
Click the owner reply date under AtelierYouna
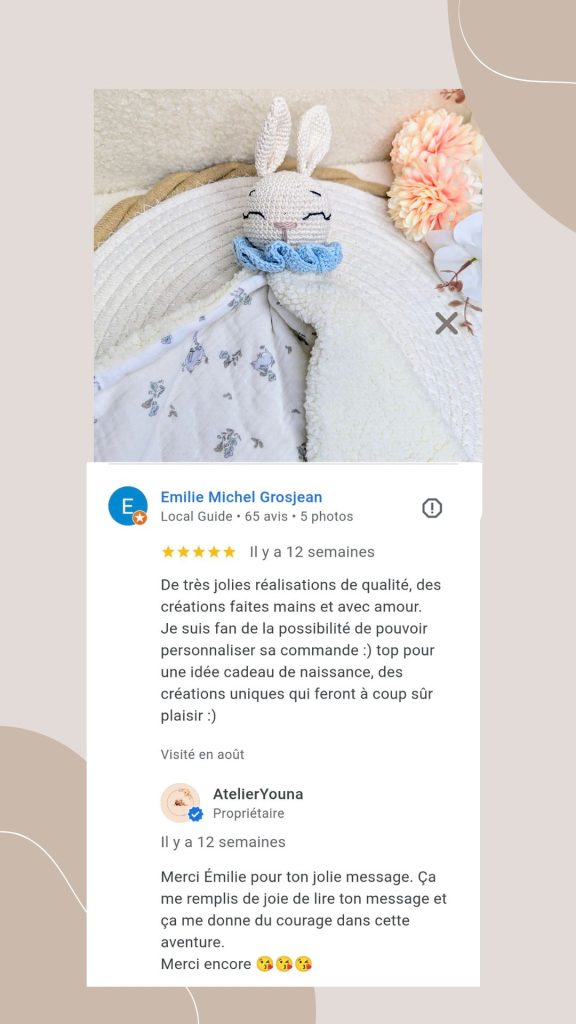[x=223, y=842]
